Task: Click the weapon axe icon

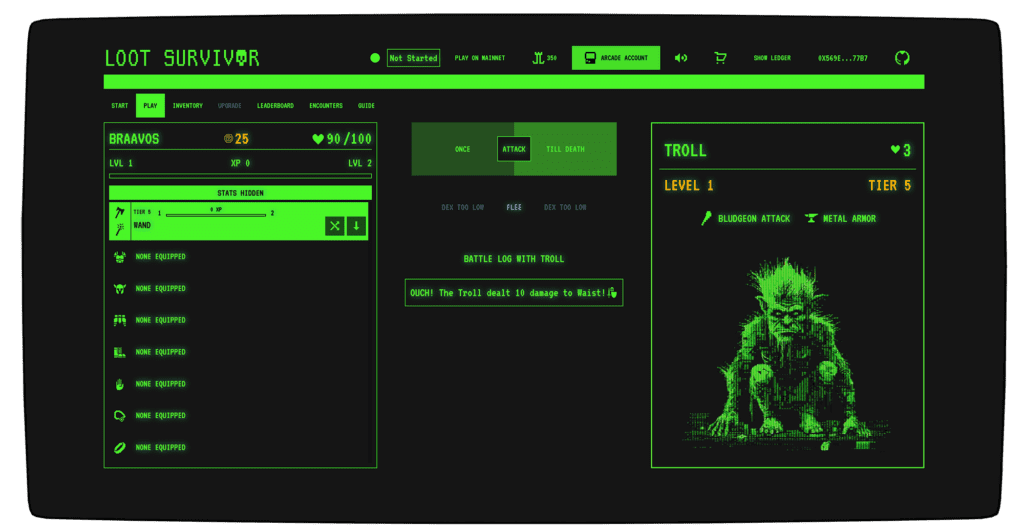Action: click(120, 212)
